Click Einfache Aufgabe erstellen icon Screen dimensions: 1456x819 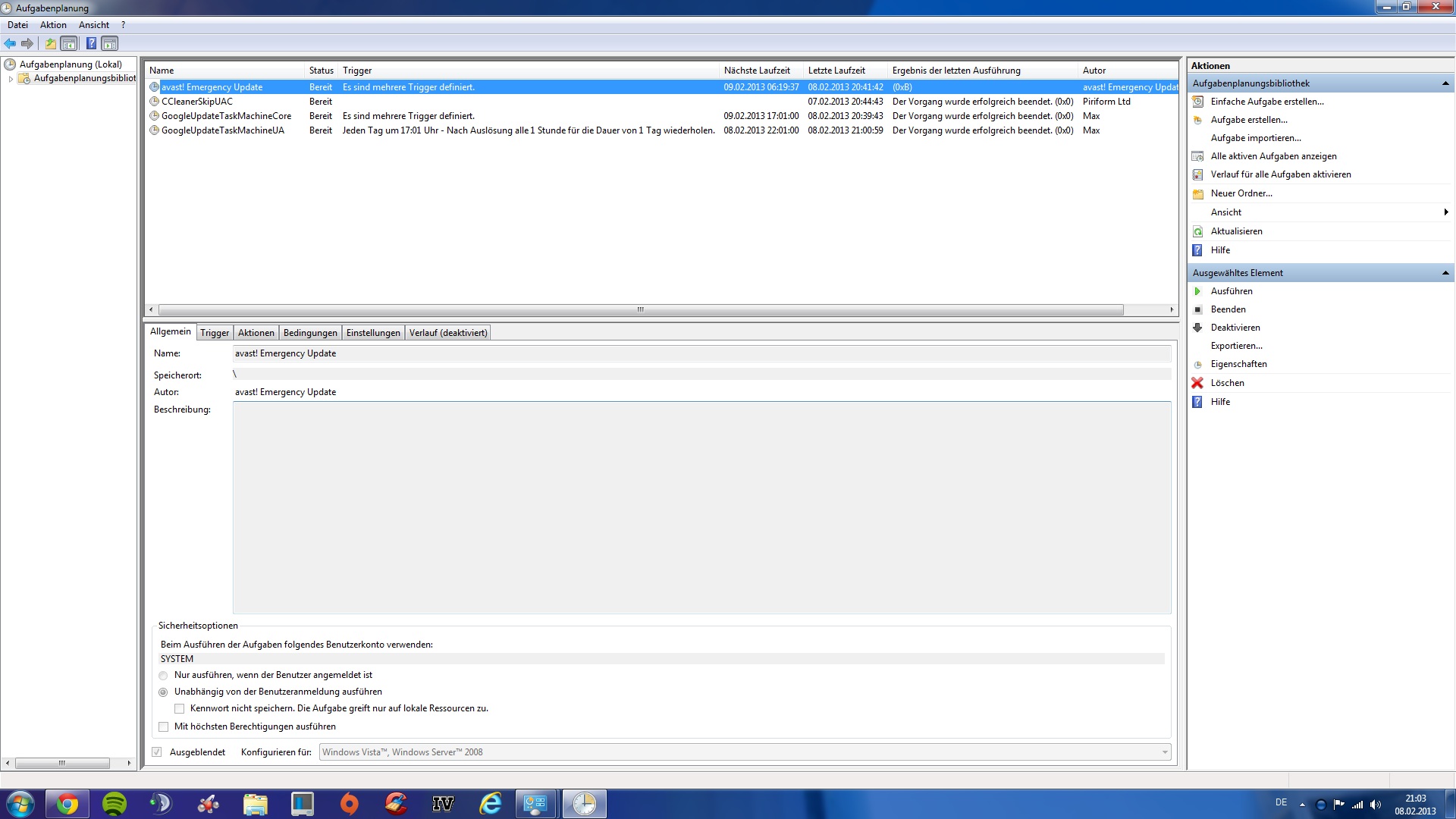click(1197, 102)
